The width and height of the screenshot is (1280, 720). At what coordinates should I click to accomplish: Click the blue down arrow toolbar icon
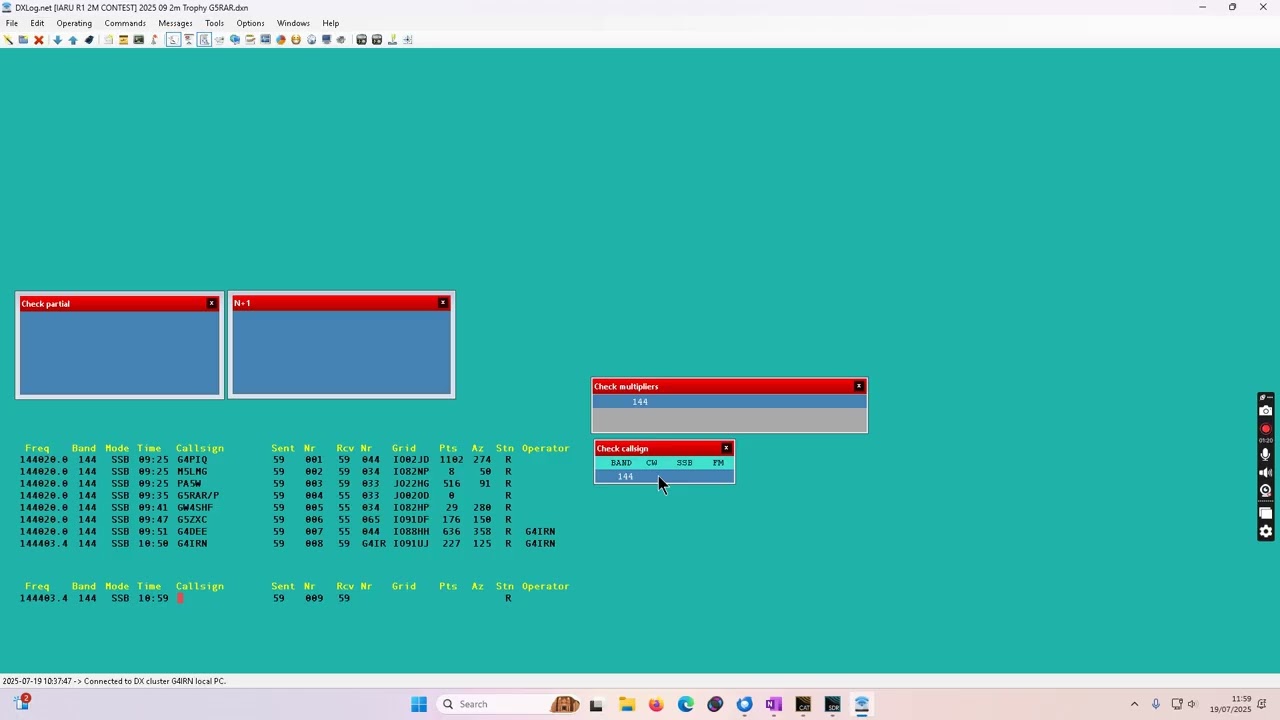(57, 40)
